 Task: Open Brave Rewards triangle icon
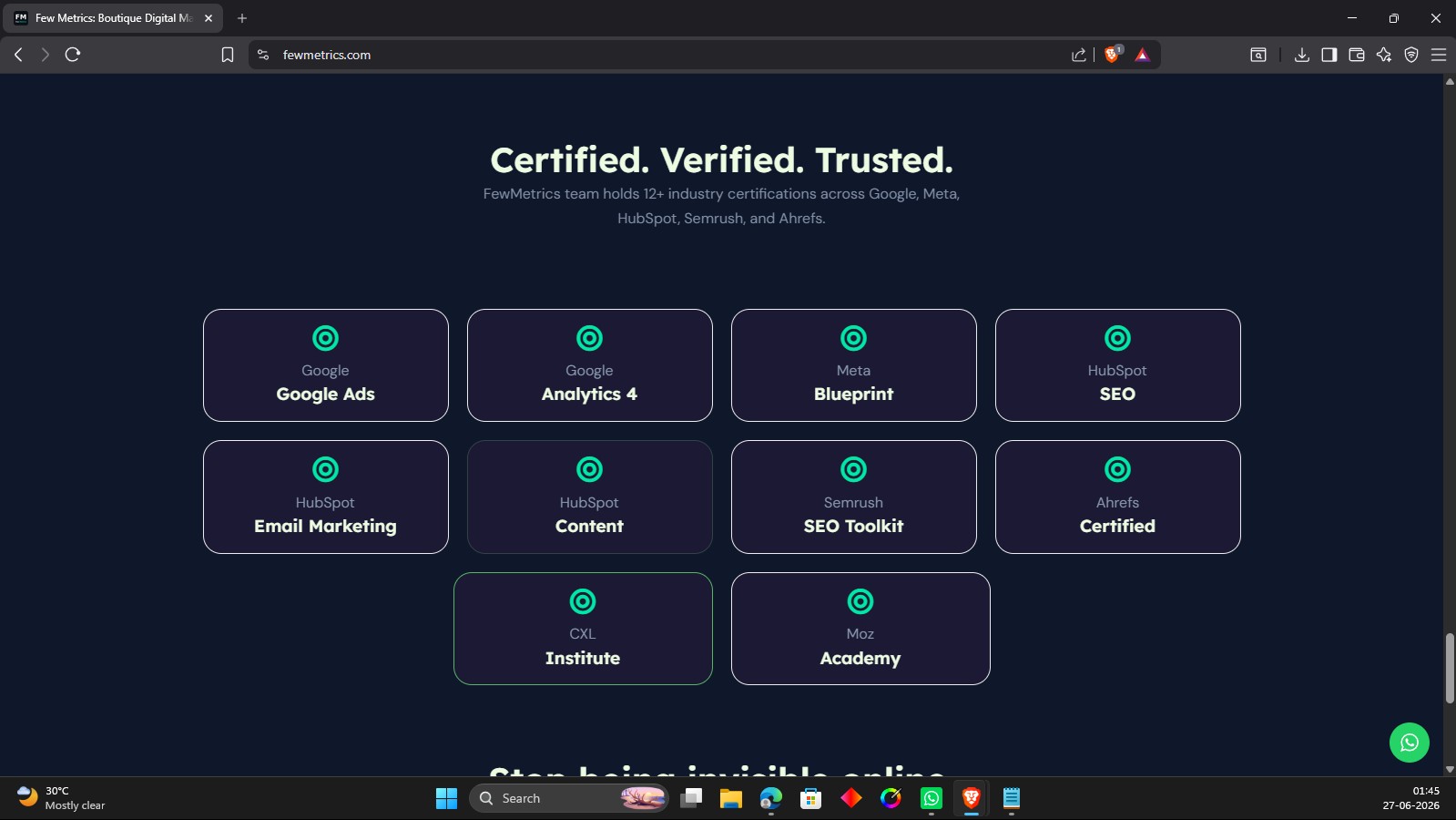(x=1143, y=55)
